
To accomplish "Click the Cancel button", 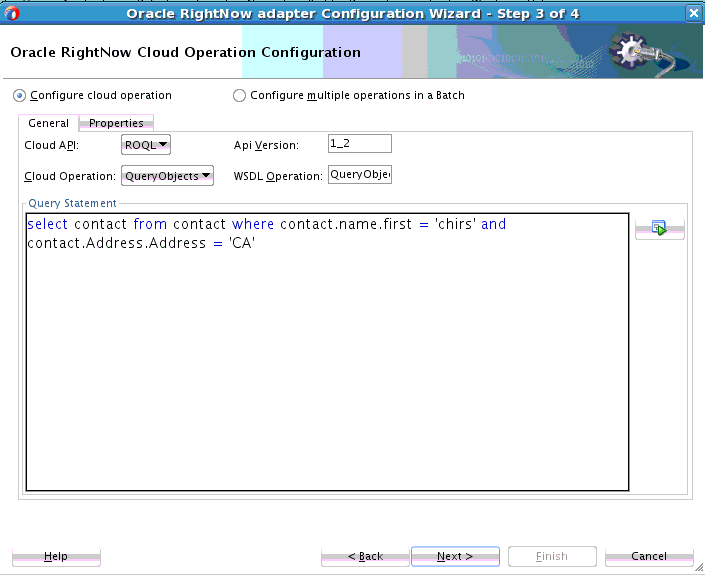I will point(649,557).
